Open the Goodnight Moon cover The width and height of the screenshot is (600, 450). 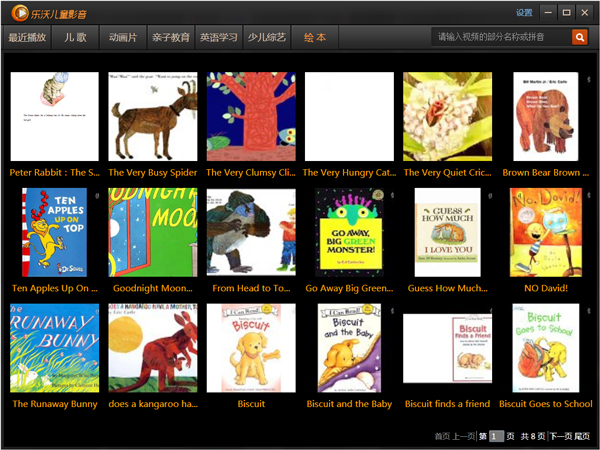153,232
